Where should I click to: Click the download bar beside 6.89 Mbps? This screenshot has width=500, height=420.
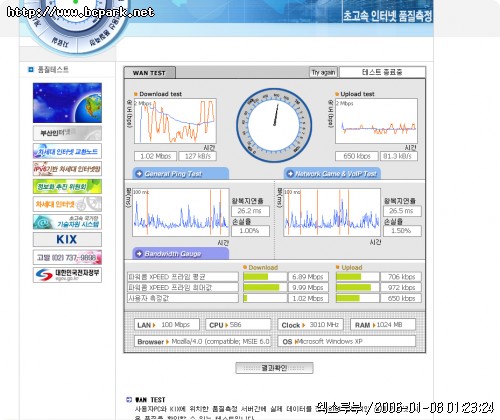[265, 277]
